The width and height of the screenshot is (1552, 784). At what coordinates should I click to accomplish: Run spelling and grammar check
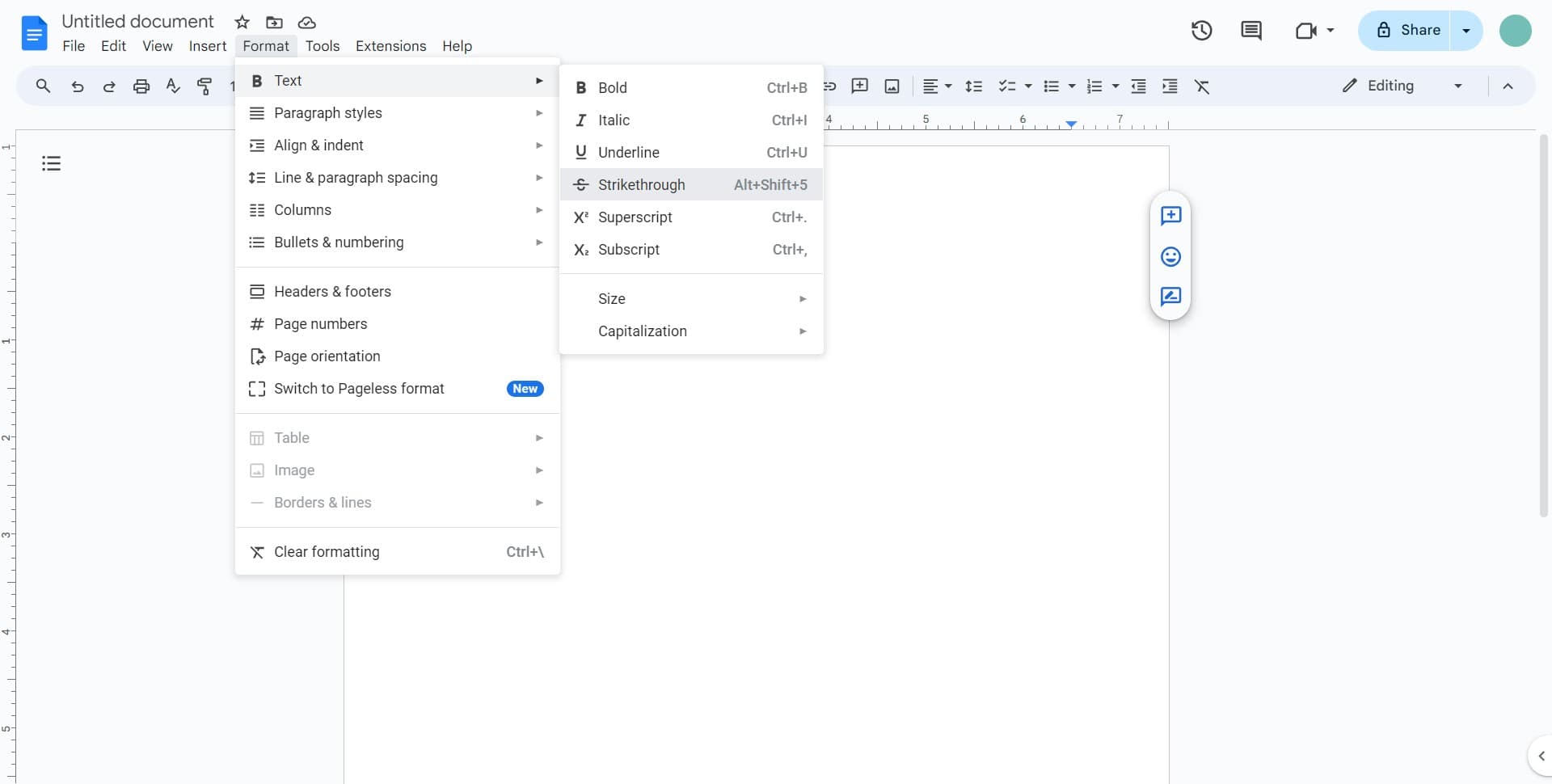point(172,86)
